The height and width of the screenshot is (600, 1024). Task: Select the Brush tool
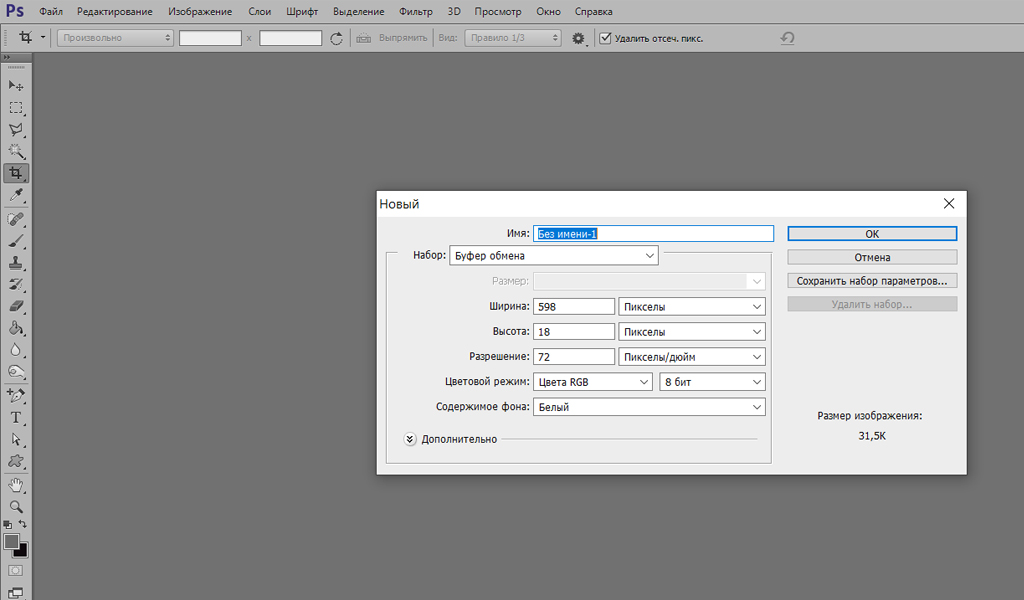(x=16, y=241)
